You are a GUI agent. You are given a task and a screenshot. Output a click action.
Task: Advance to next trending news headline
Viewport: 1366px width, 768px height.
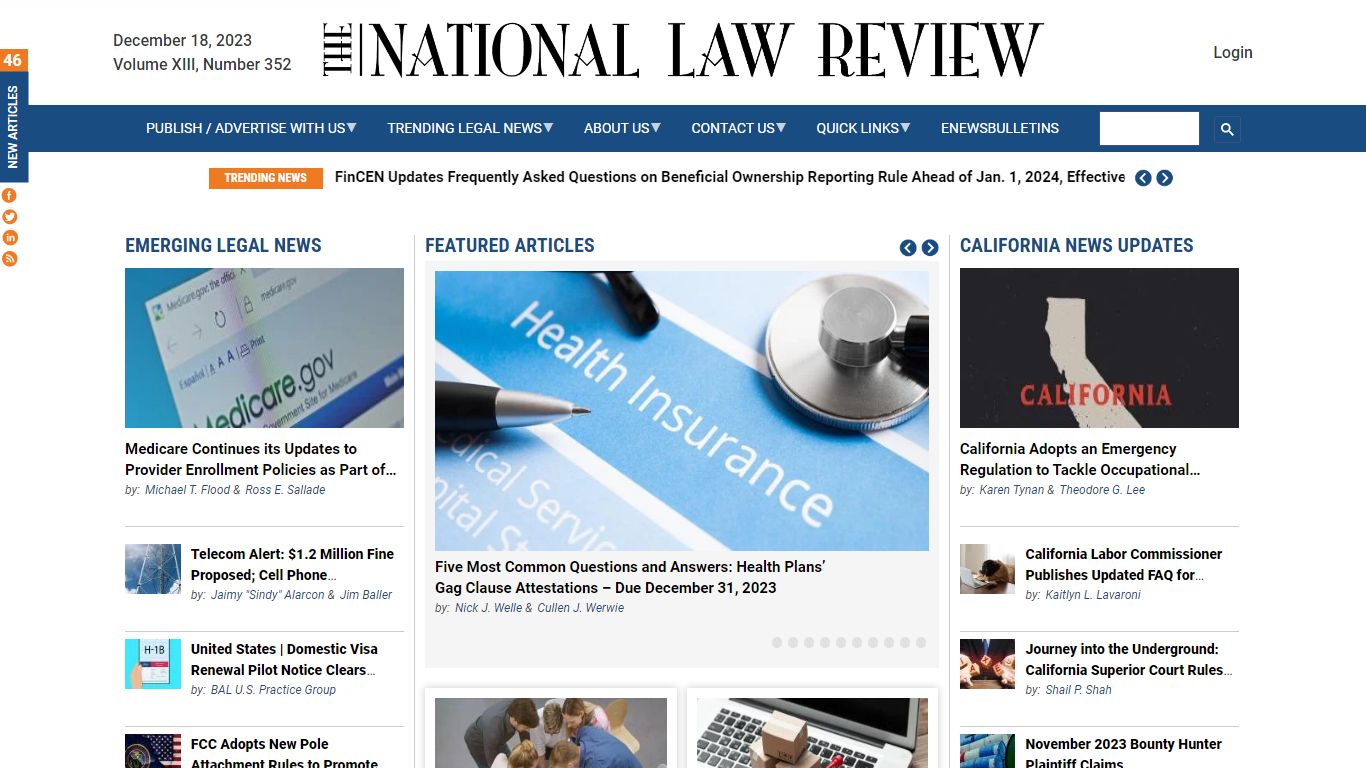click(x=1165, y=178)
